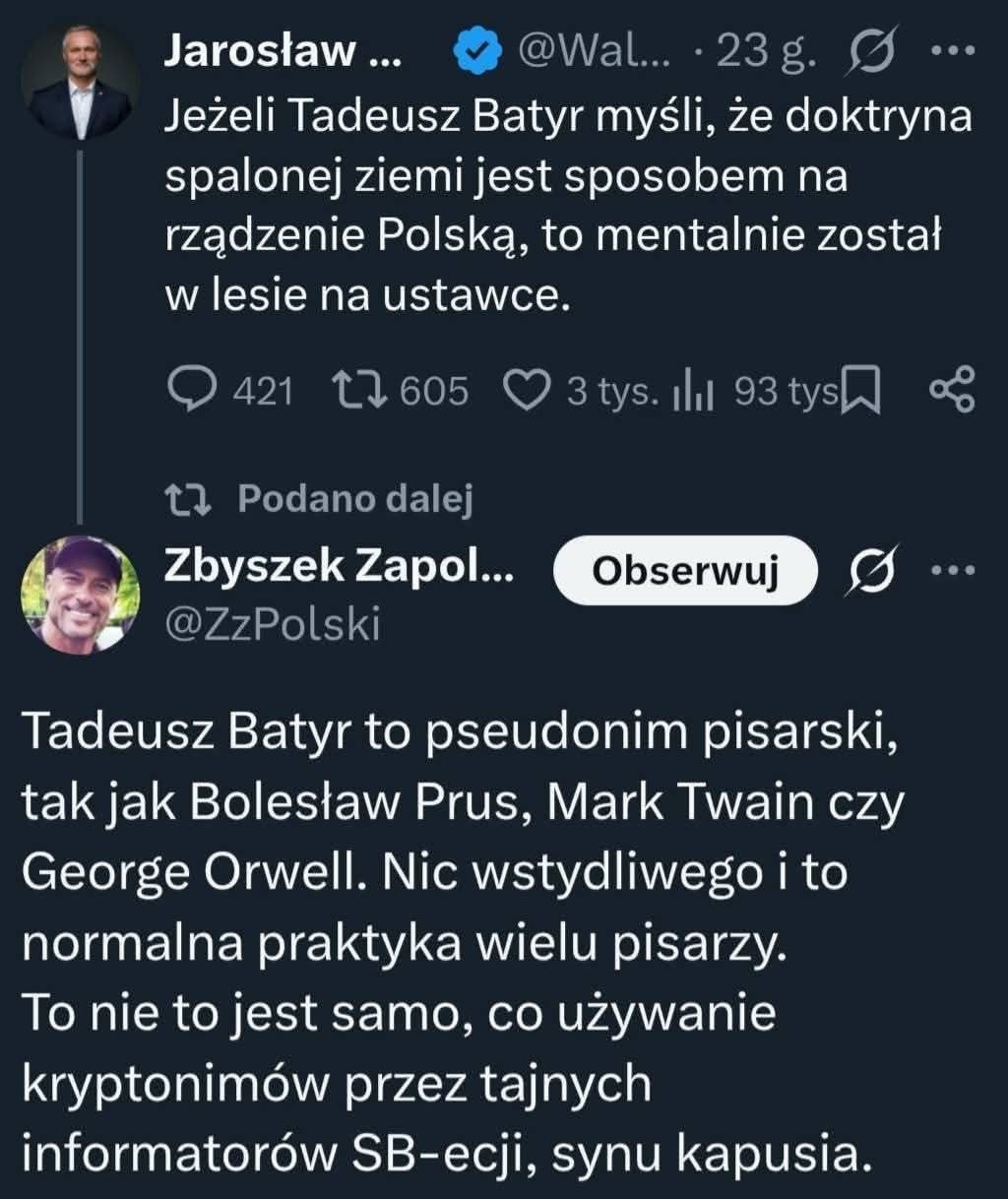Click the Jarosław display name

tap(282, 50)
